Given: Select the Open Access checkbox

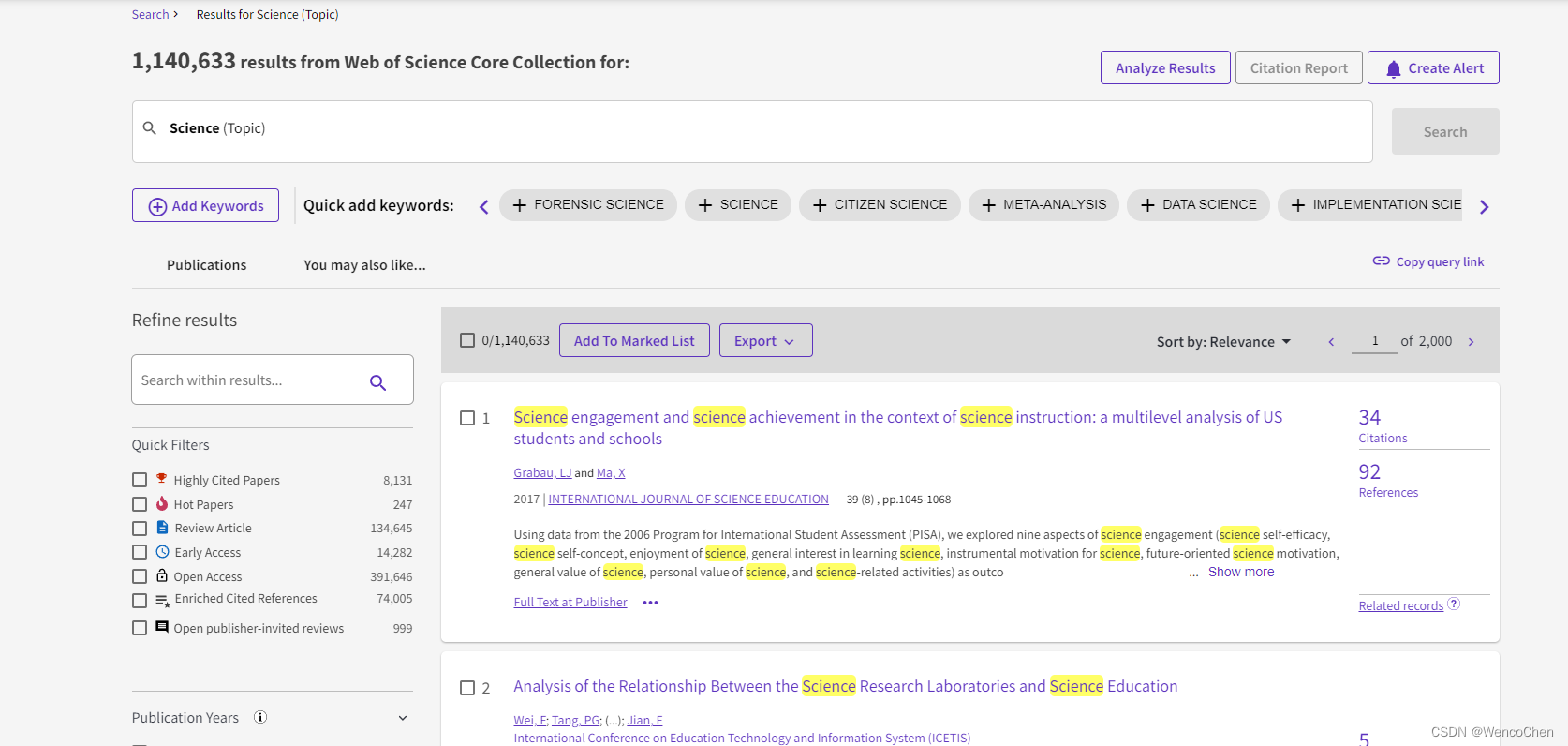Looking at the screenshot, I should tap(140, 576).
